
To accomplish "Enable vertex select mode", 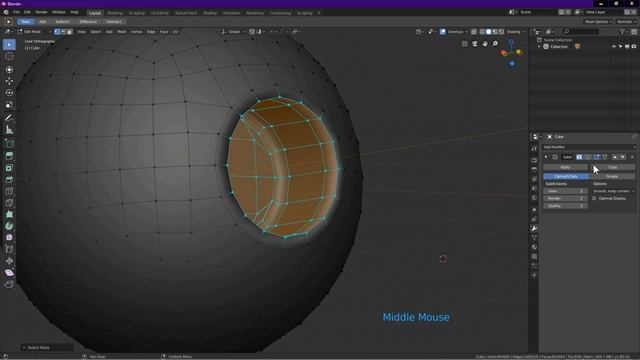I will tap(57, 31).
